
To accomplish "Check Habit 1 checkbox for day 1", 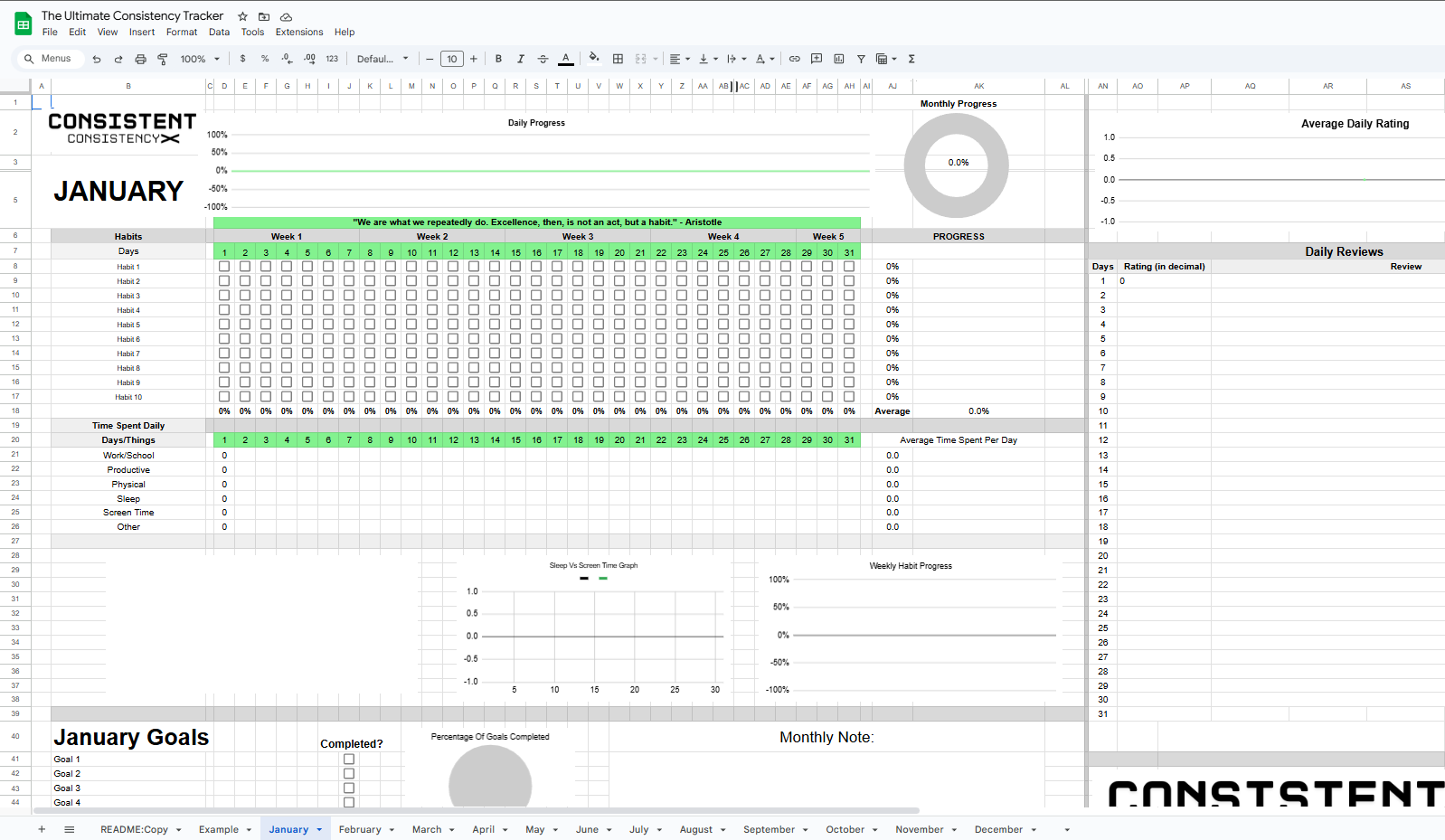I will tap(224, 267).
